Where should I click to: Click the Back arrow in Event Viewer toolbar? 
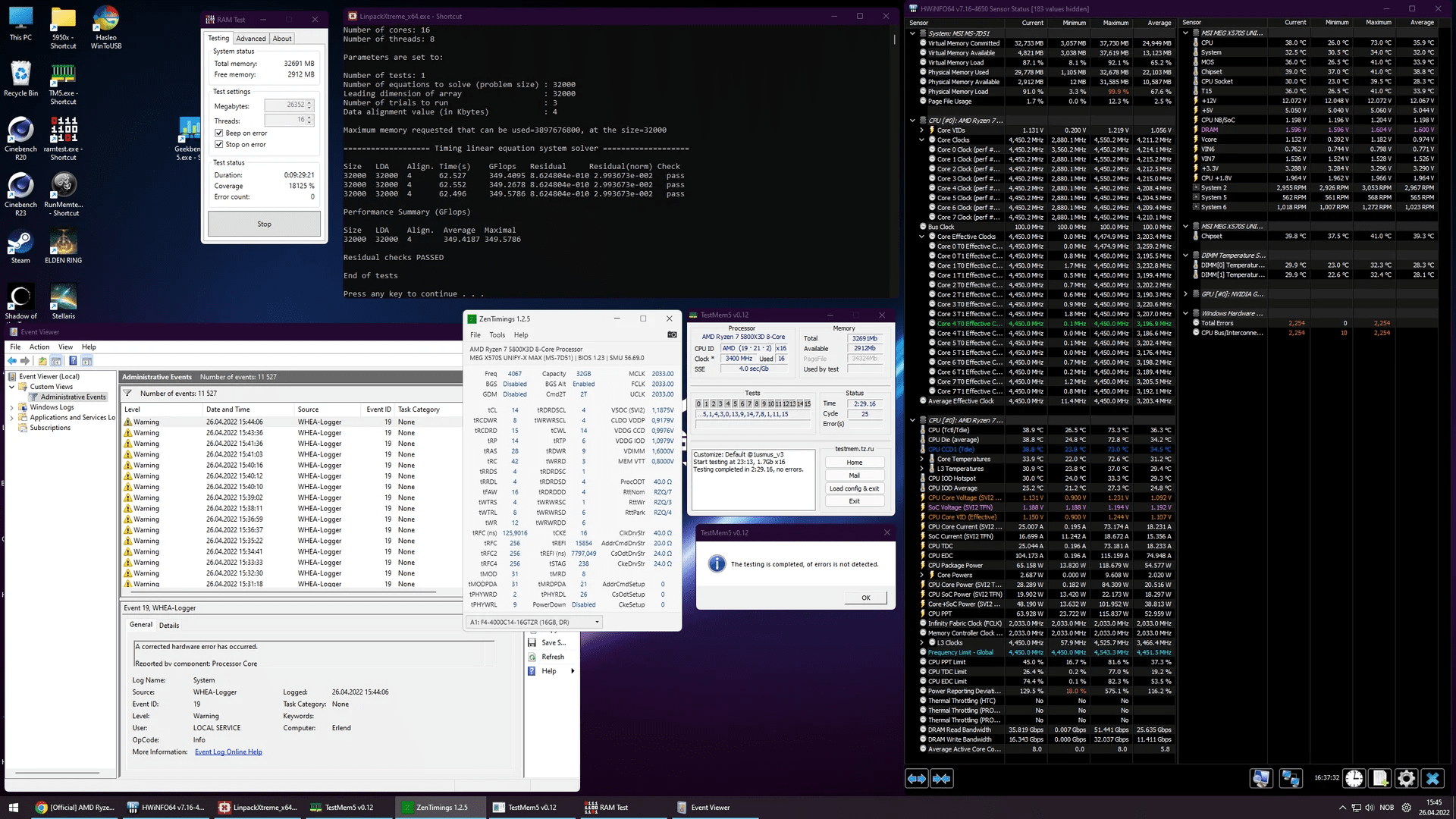[12, 361]
